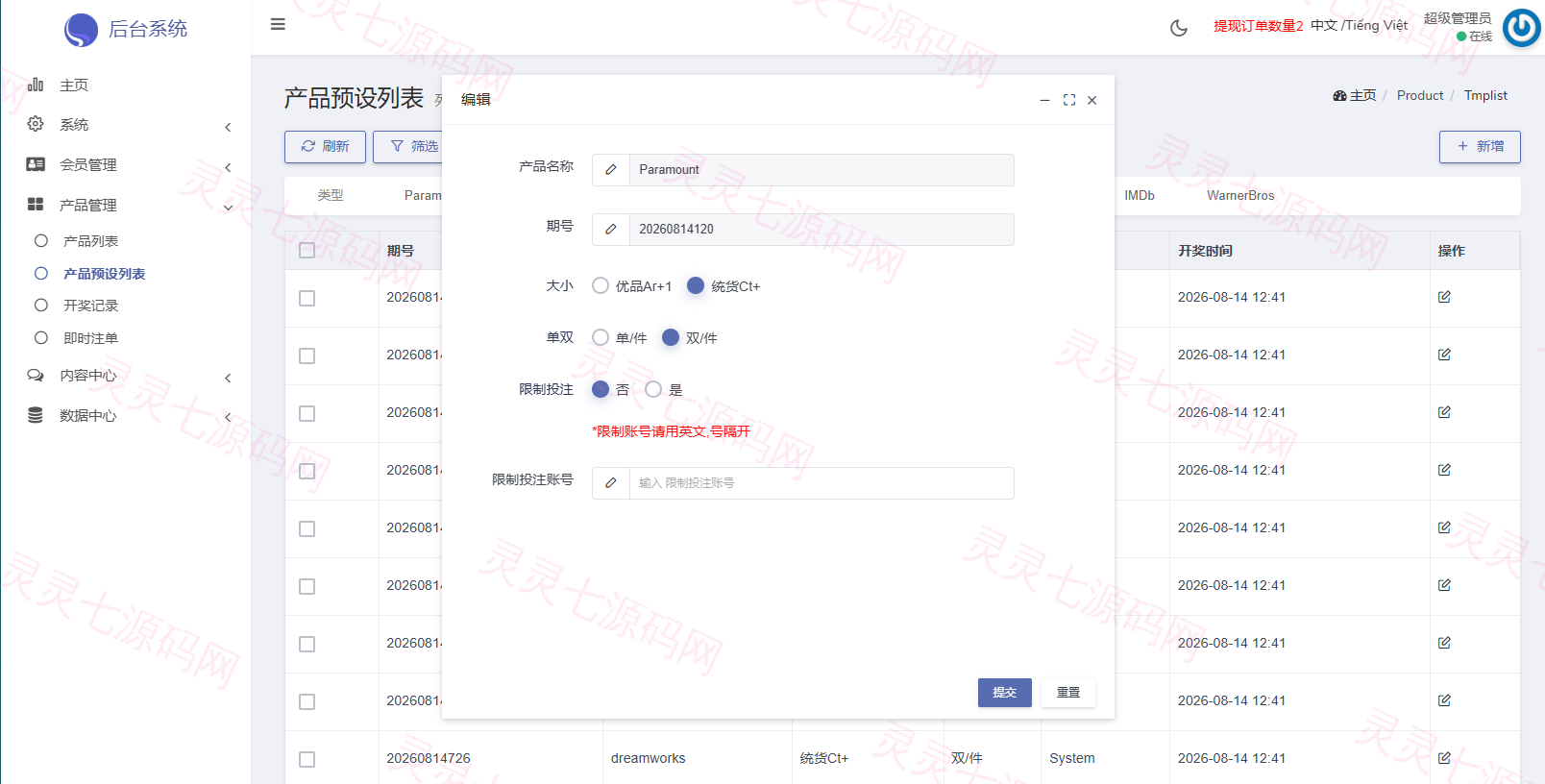Click the pencil icon beside 限制投注账号 field

click(611, 483)
